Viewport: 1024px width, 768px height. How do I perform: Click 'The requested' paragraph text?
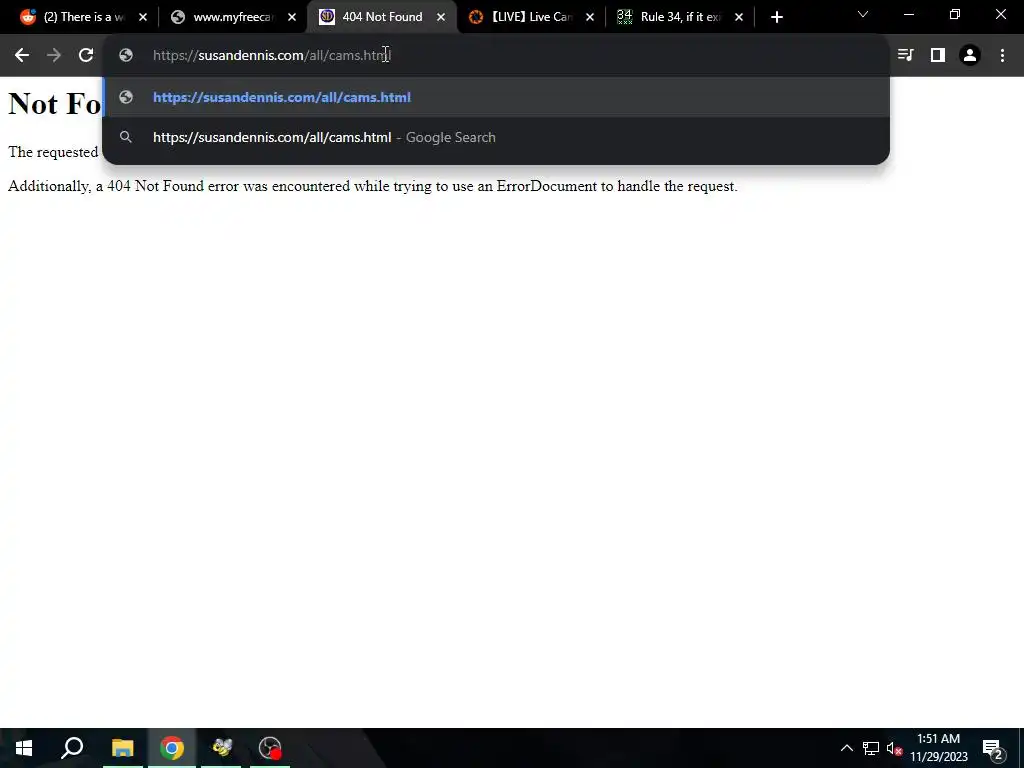tap(53, 152)
